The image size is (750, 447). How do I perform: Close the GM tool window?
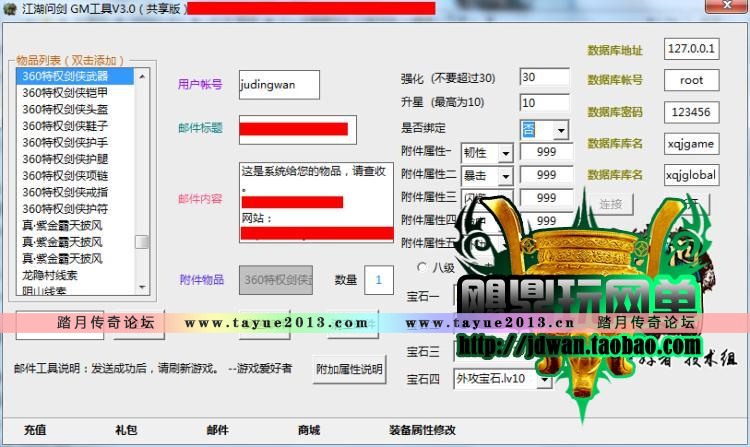pyautogui.click(x=726, y=6)
